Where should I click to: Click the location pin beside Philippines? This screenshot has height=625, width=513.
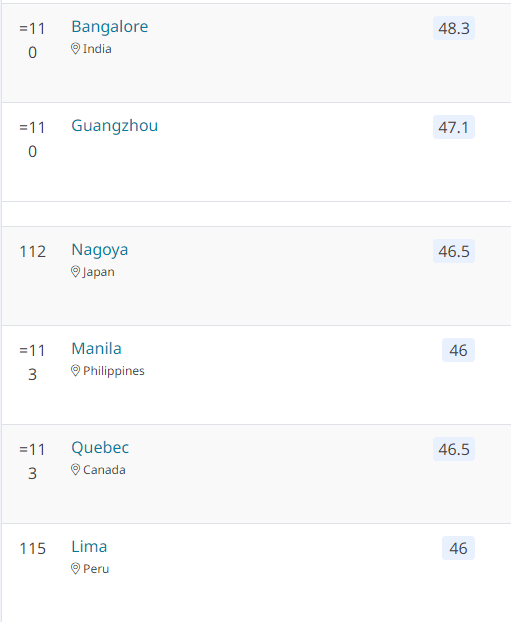tap(75, 371)
